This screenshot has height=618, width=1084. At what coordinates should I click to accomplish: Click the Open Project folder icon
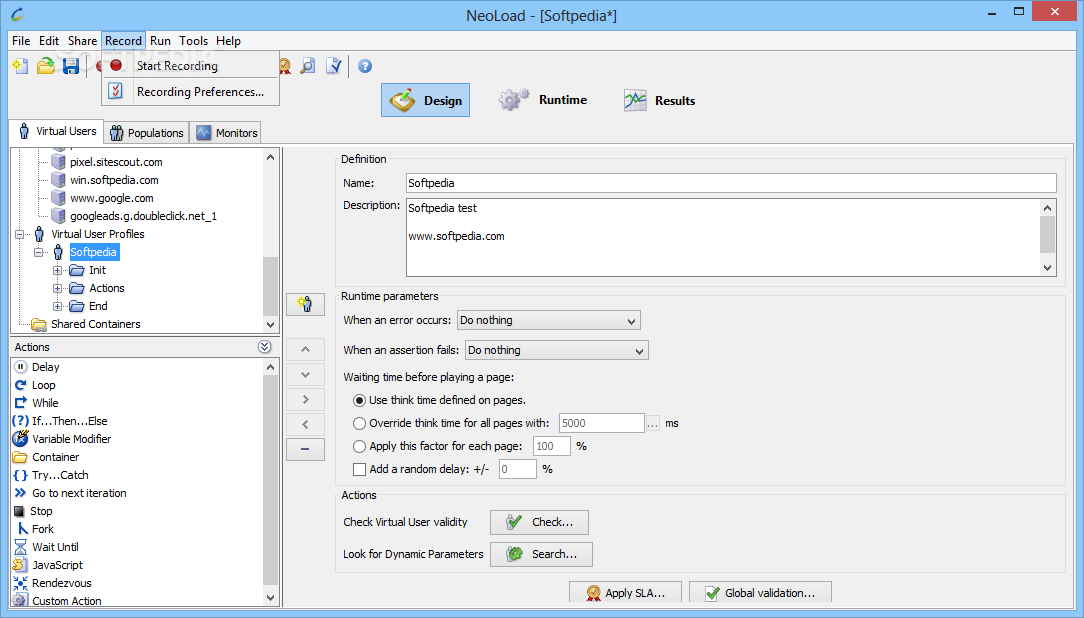(46, 66)
